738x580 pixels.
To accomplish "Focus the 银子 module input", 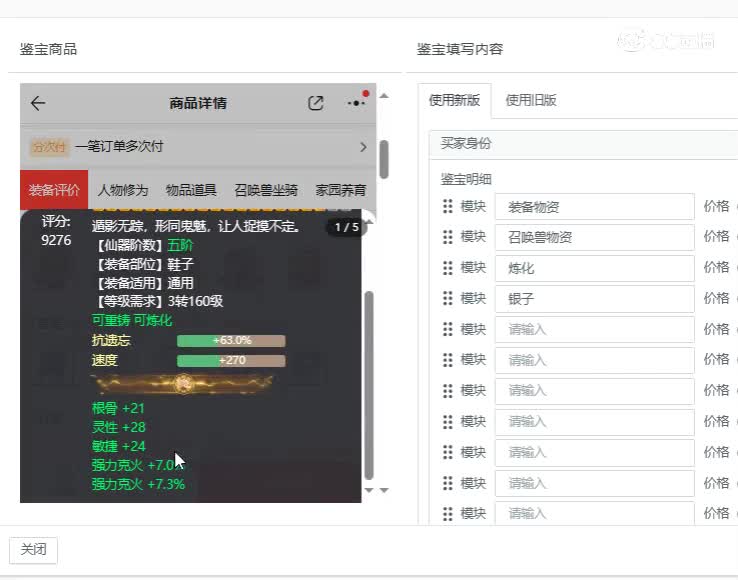I will click(594, 299).
